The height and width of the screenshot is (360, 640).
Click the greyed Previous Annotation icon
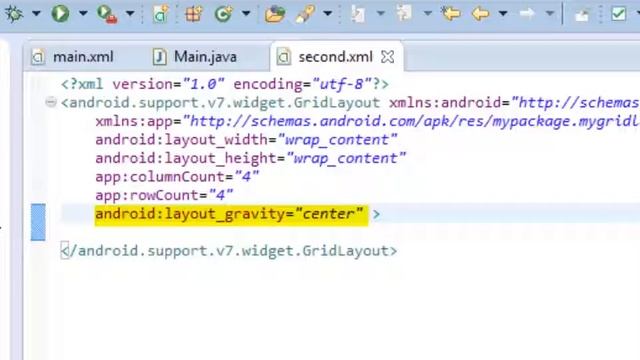404,14
